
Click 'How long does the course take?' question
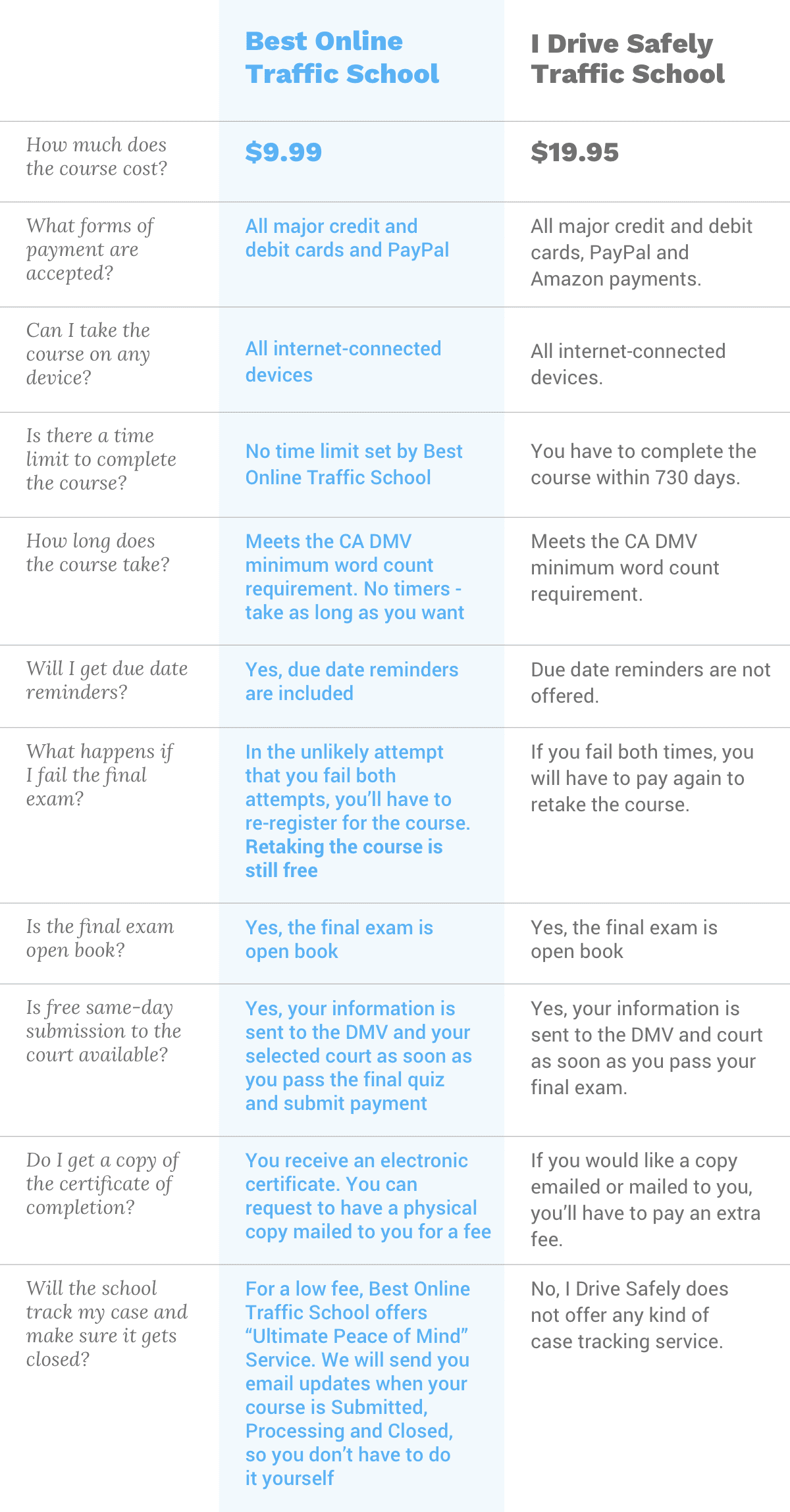pos(98,553)
